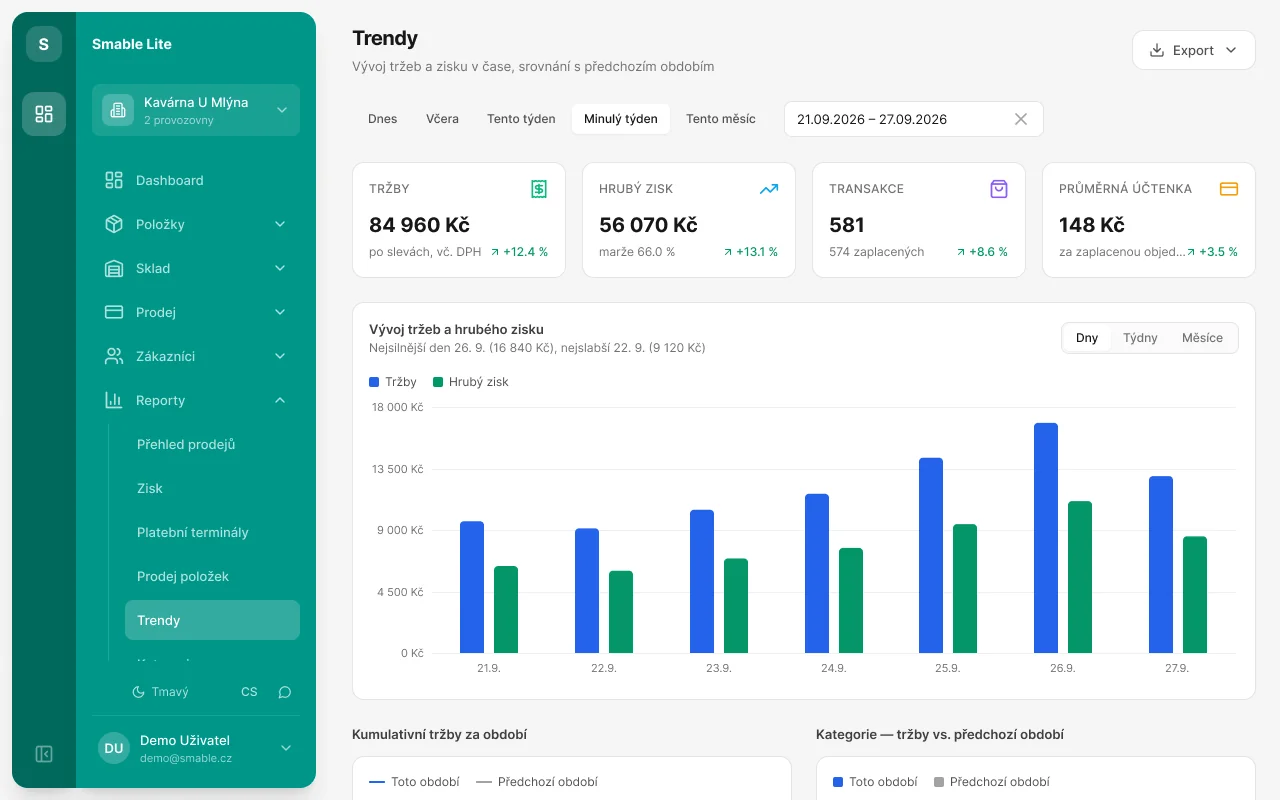Switch chart grouping to Týdny
The width and height of the screenshot is (1280, 800).
pyautogui.click(x=1140, y=338)
